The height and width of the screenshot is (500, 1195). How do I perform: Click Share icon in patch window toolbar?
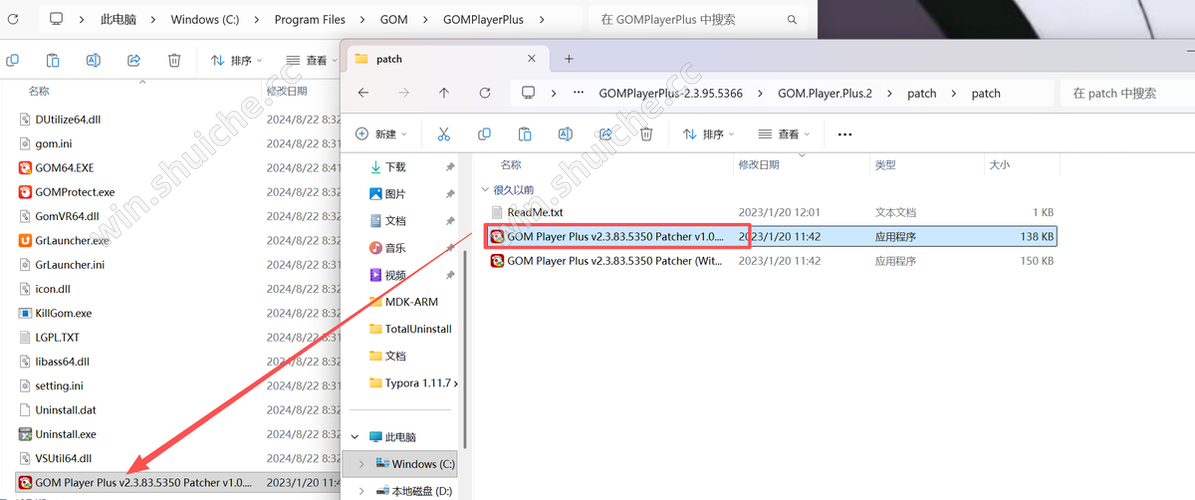pyautogui.click(x=606, y=134)
